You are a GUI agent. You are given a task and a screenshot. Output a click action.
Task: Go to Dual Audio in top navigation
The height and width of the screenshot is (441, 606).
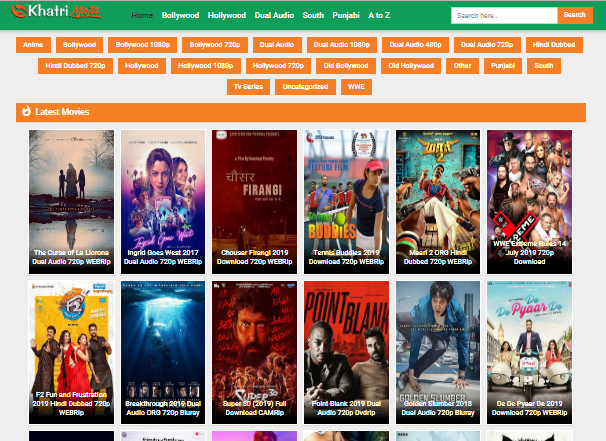[274, 15]
